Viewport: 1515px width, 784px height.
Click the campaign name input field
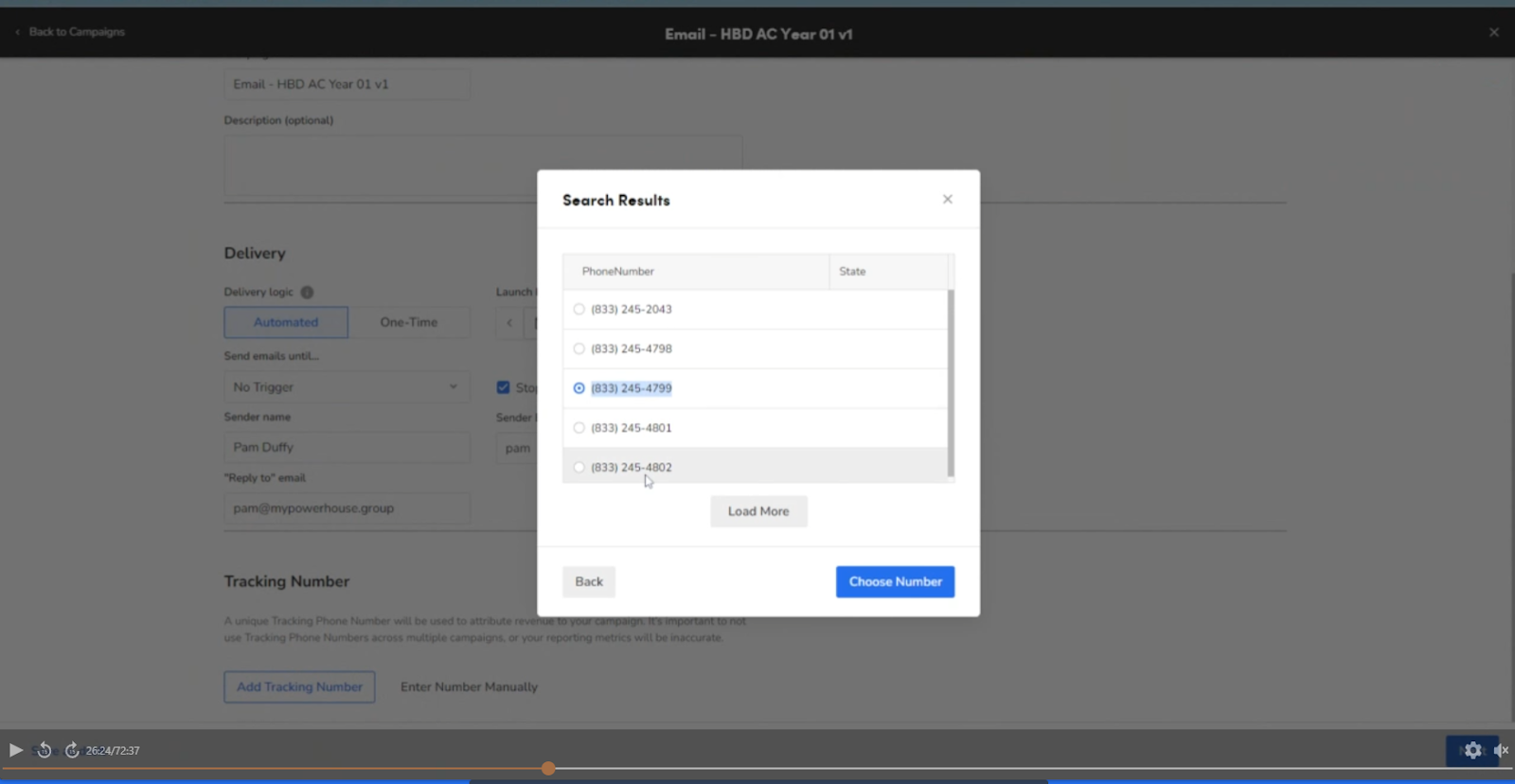click(347, 84)
